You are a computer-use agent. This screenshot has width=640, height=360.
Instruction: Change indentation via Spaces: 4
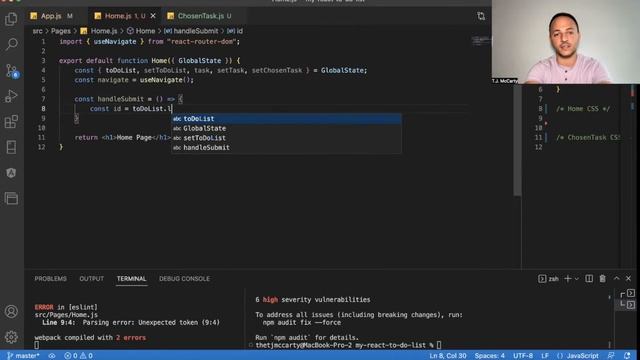(x=489, y=356)
